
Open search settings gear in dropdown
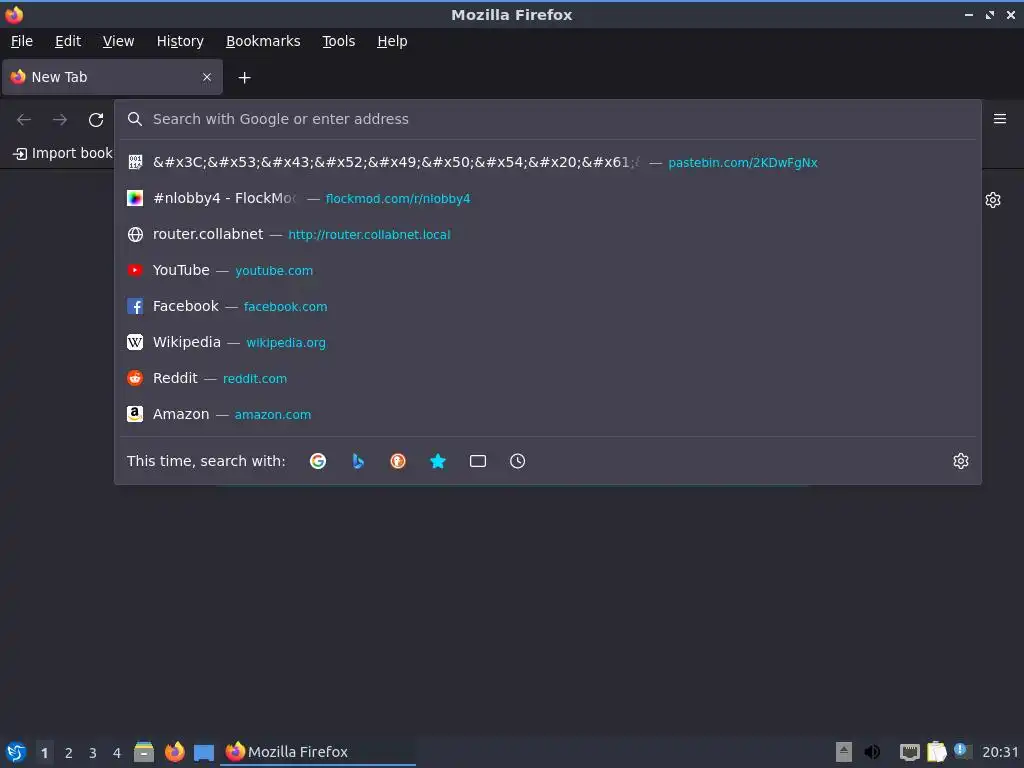(x=960, y=461)
